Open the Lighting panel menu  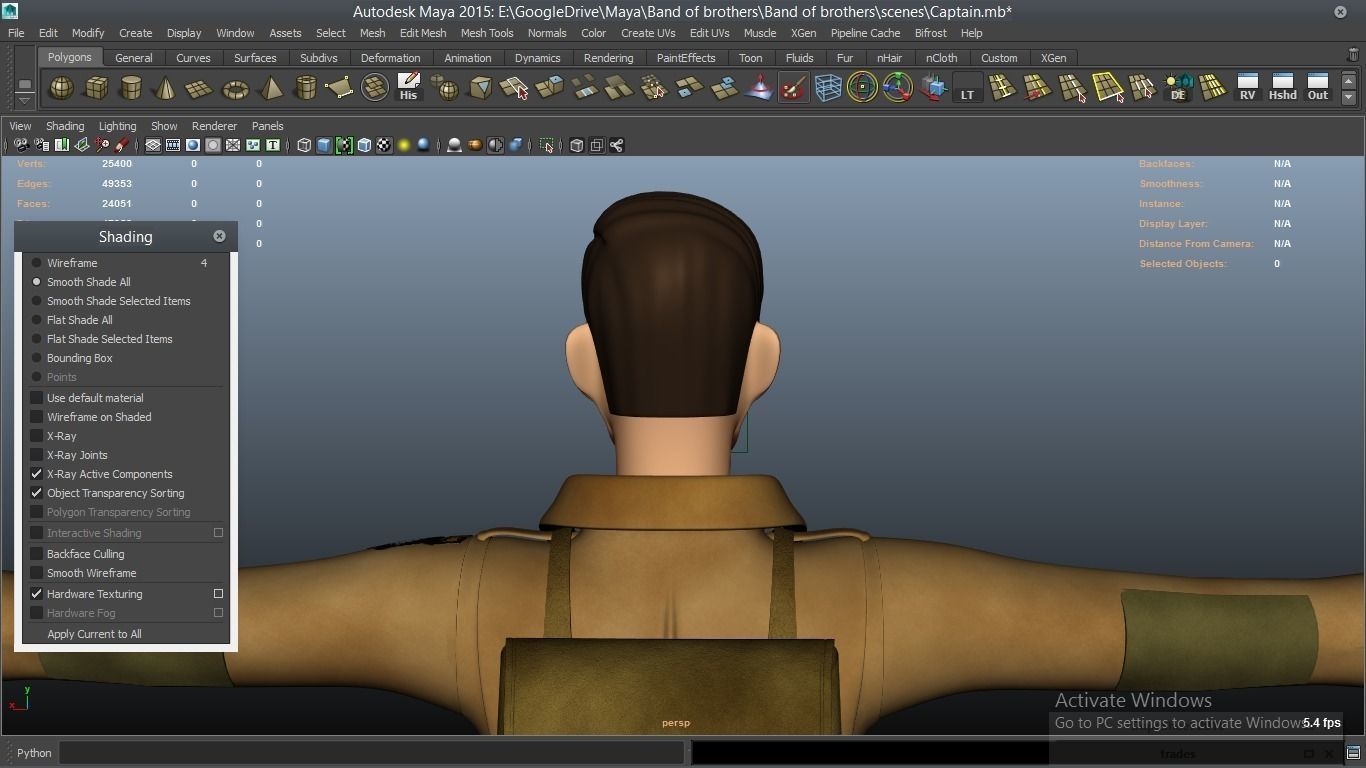(x=117, y=126)
